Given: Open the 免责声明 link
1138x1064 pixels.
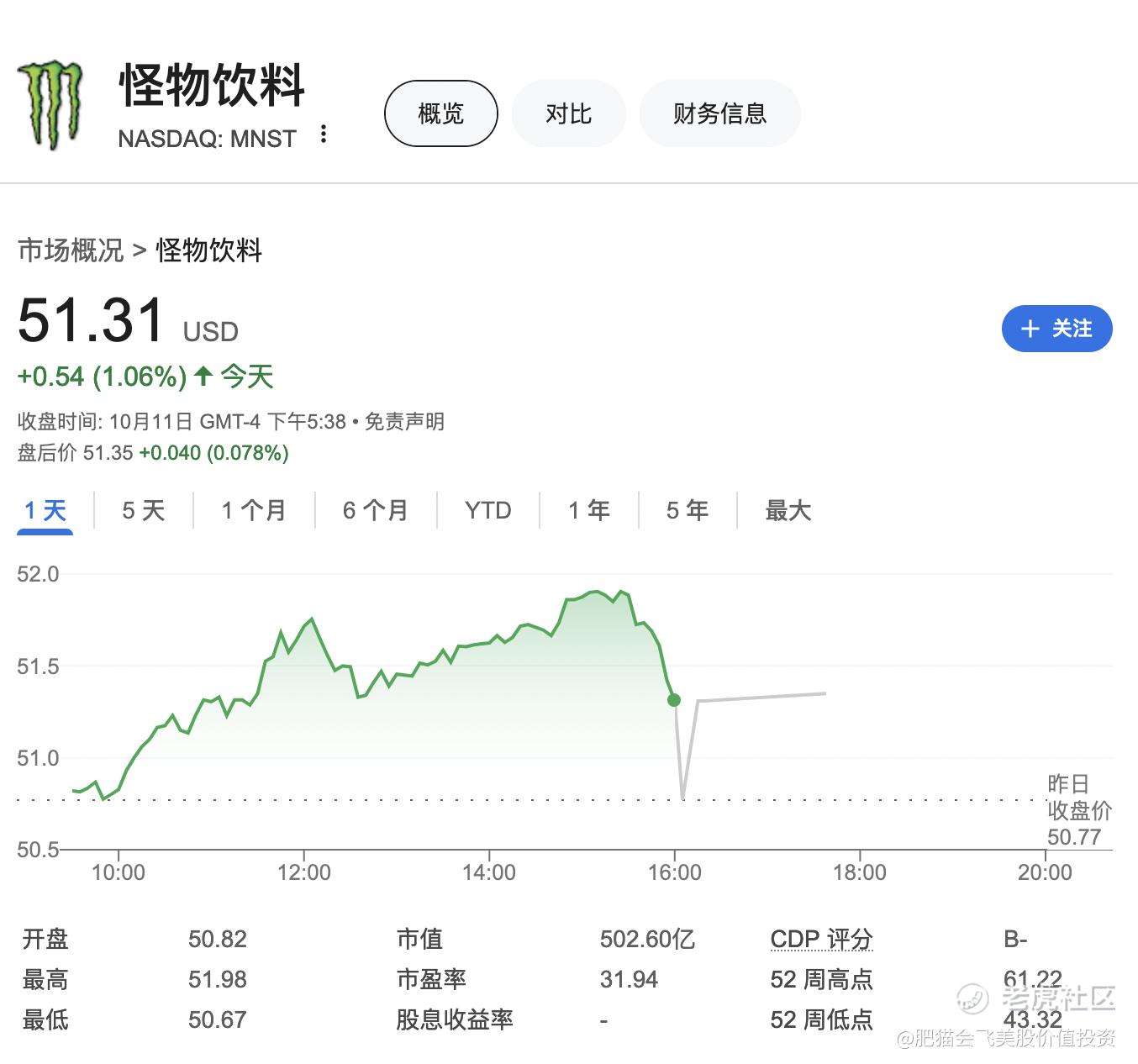Looking at the screenshot, I should (404, 422).
